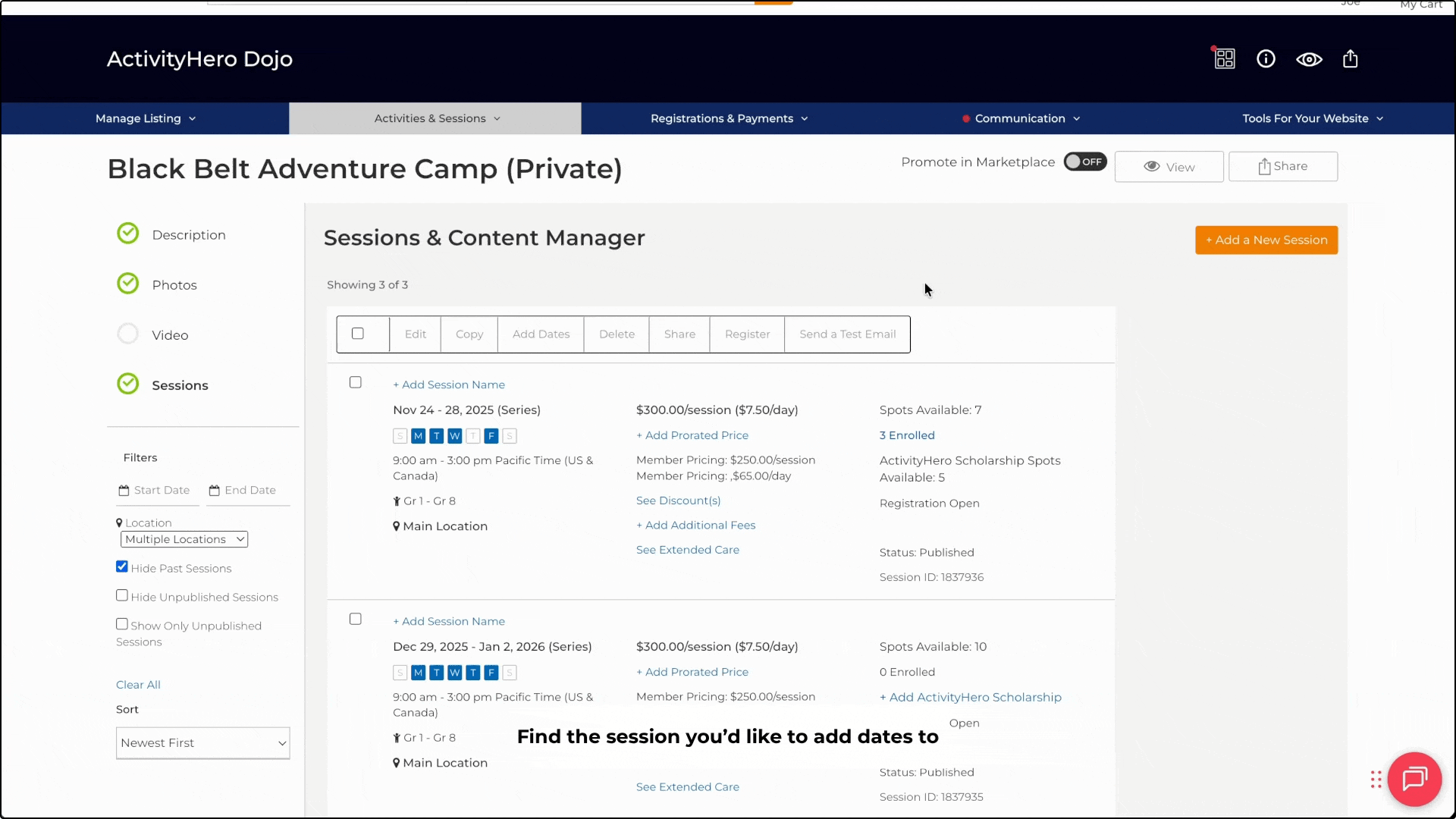Open the red chat support bubble
This screenshot has width=1456, height=819.
pos(1414,779)
